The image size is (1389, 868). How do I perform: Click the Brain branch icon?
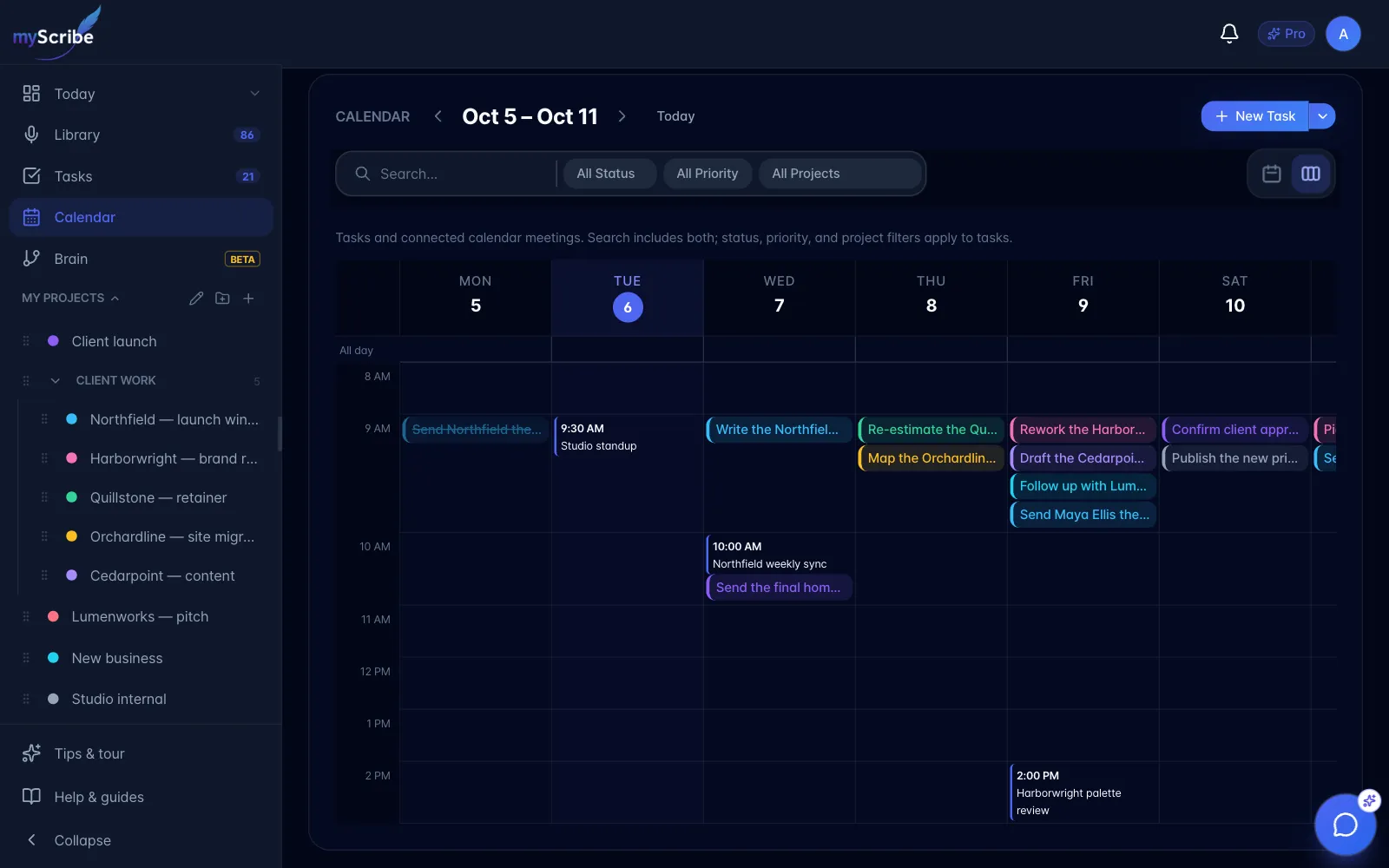click(31, 259)
